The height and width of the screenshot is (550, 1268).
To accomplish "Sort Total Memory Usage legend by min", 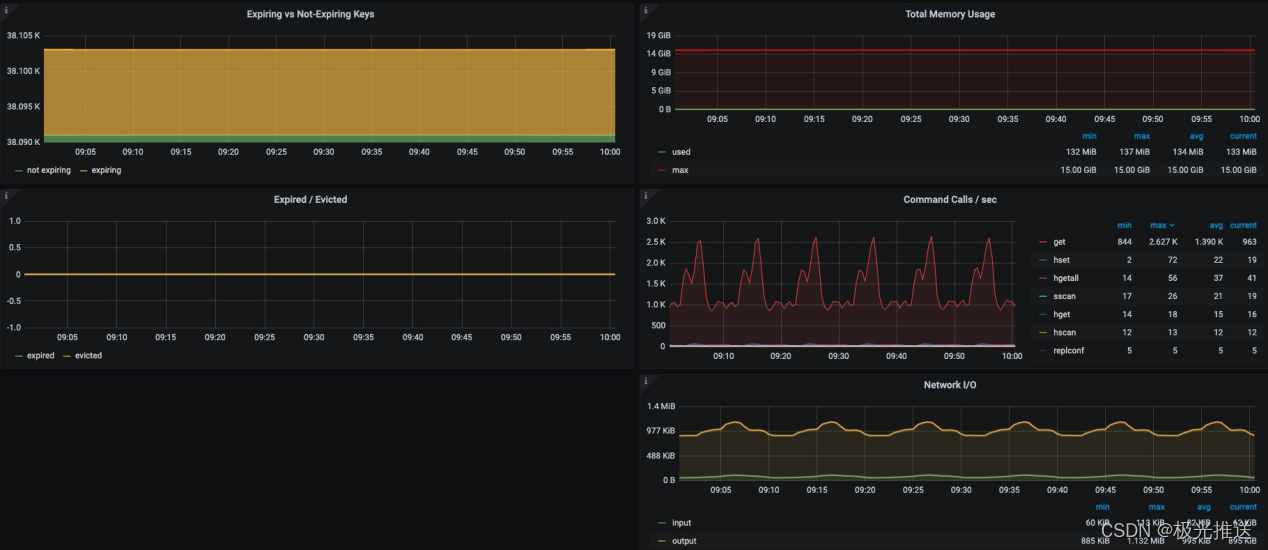I will 1089,136.
